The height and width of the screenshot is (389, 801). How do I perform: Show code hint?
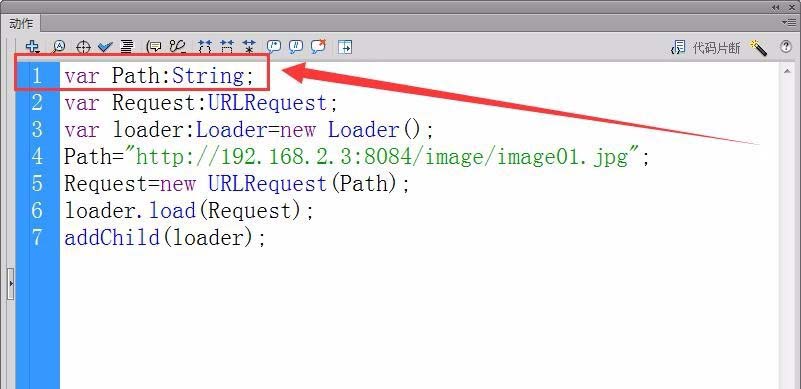tap(153, 47)
